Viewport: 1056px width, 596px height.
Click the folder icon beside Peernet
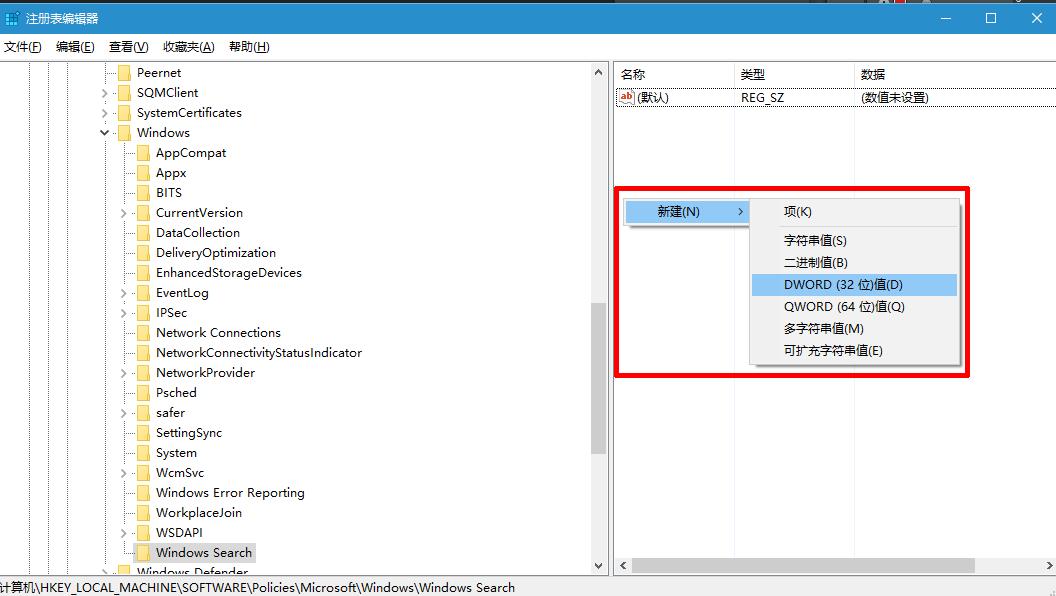124,73
